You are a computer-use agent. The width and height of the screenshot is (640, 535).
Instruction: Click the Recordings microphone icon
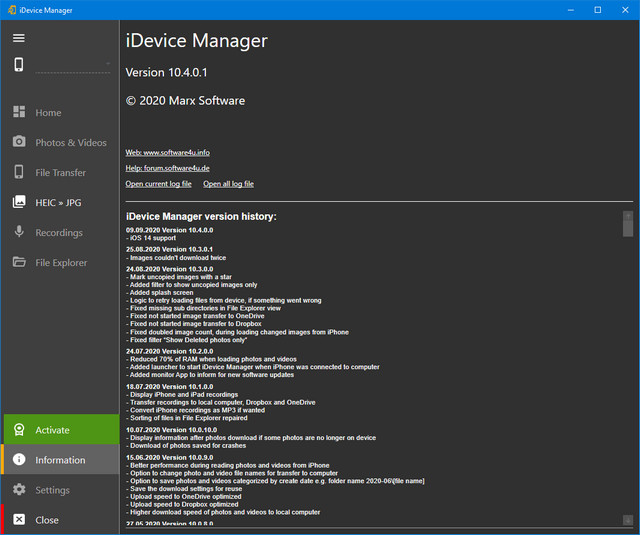[x=19, y=233]
